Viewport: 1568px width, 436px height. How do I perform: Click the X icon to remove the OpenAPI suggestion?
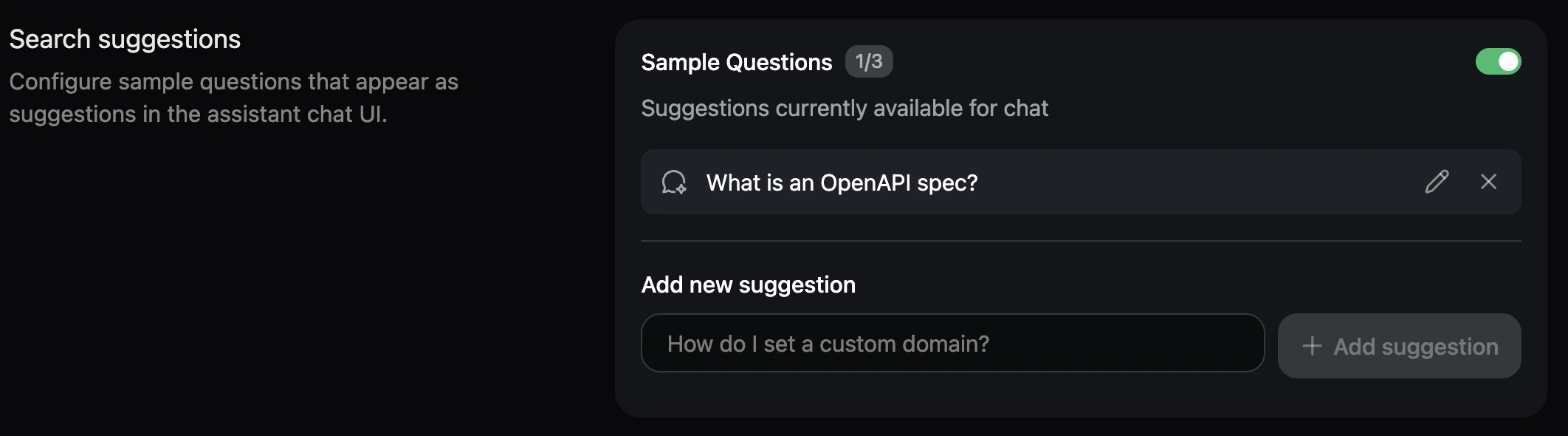pos(1488,182)
